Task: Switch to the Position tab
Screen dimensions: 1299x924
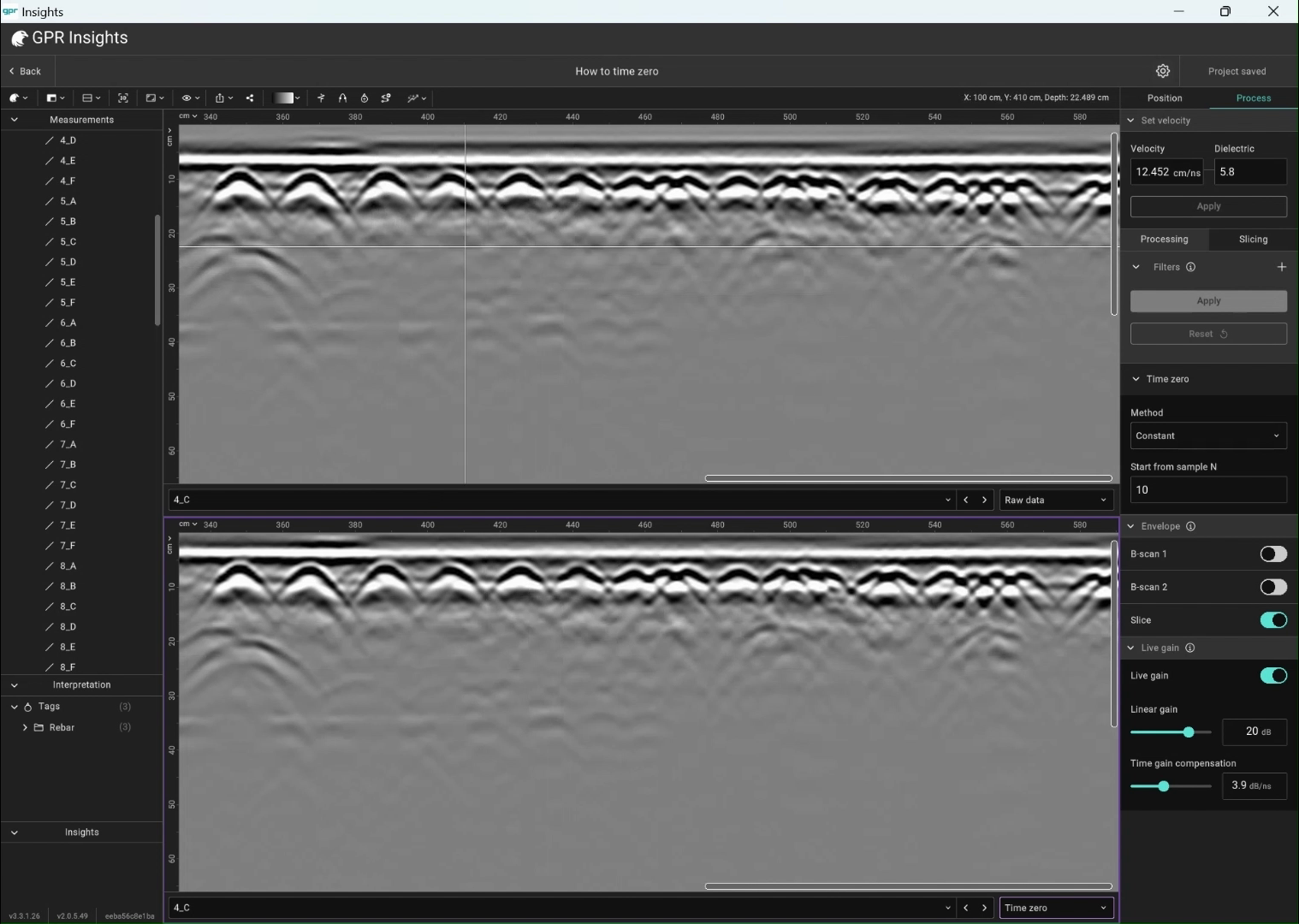Action: [x=1165, y=98]
